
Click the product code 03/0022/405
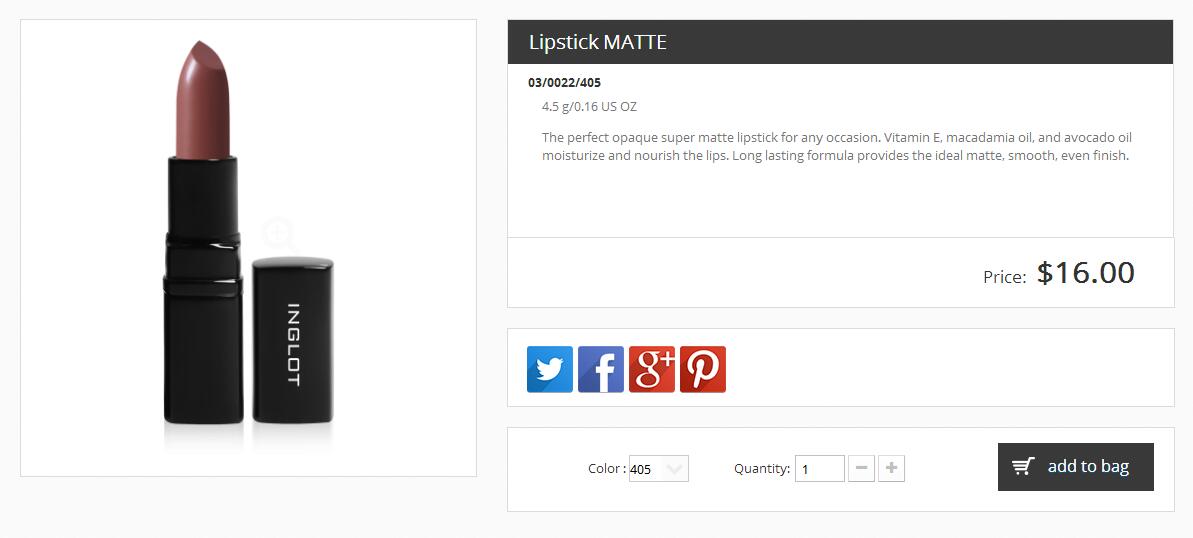[x=565, y=82]
